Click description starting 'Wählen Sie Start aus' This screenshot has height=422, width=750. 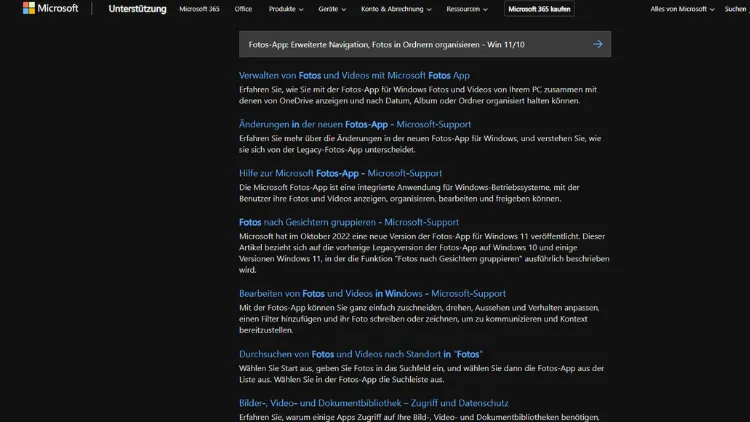[x=421, y=374]
